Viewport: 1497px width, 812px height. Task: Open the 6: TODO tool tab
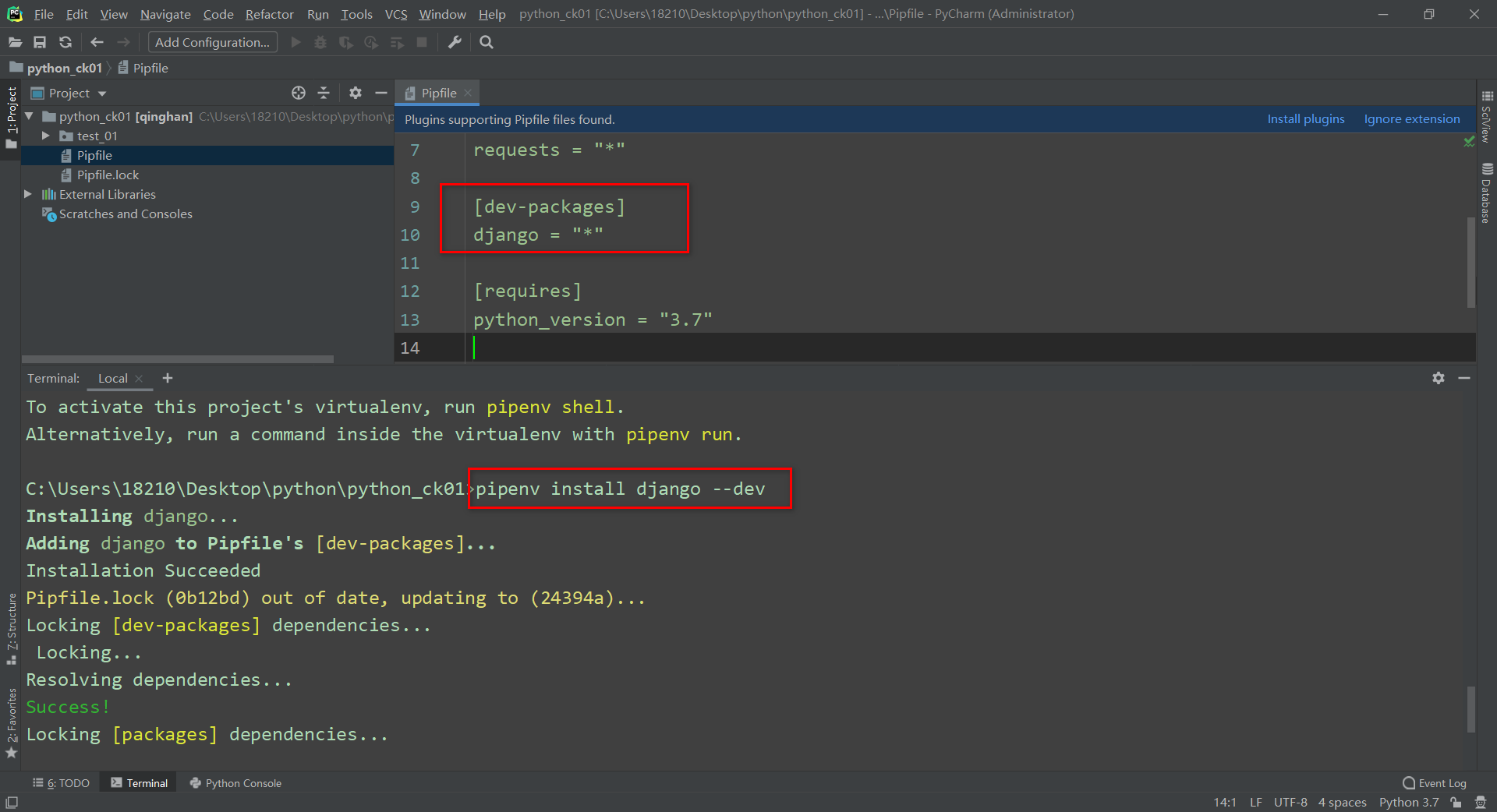pos(61,783)
